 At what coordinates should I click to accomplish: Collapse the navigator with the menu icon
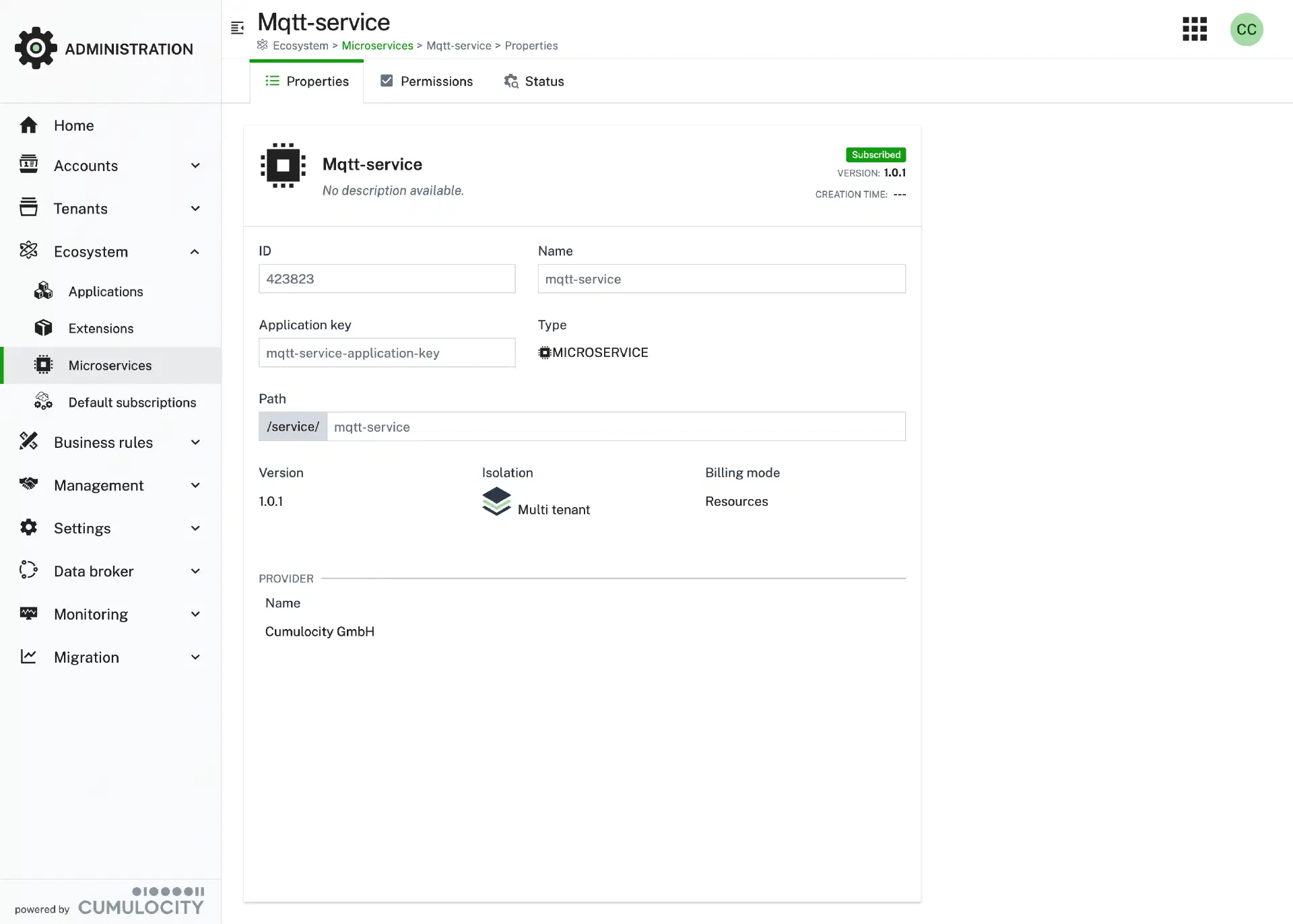click(x=237, y=28)
